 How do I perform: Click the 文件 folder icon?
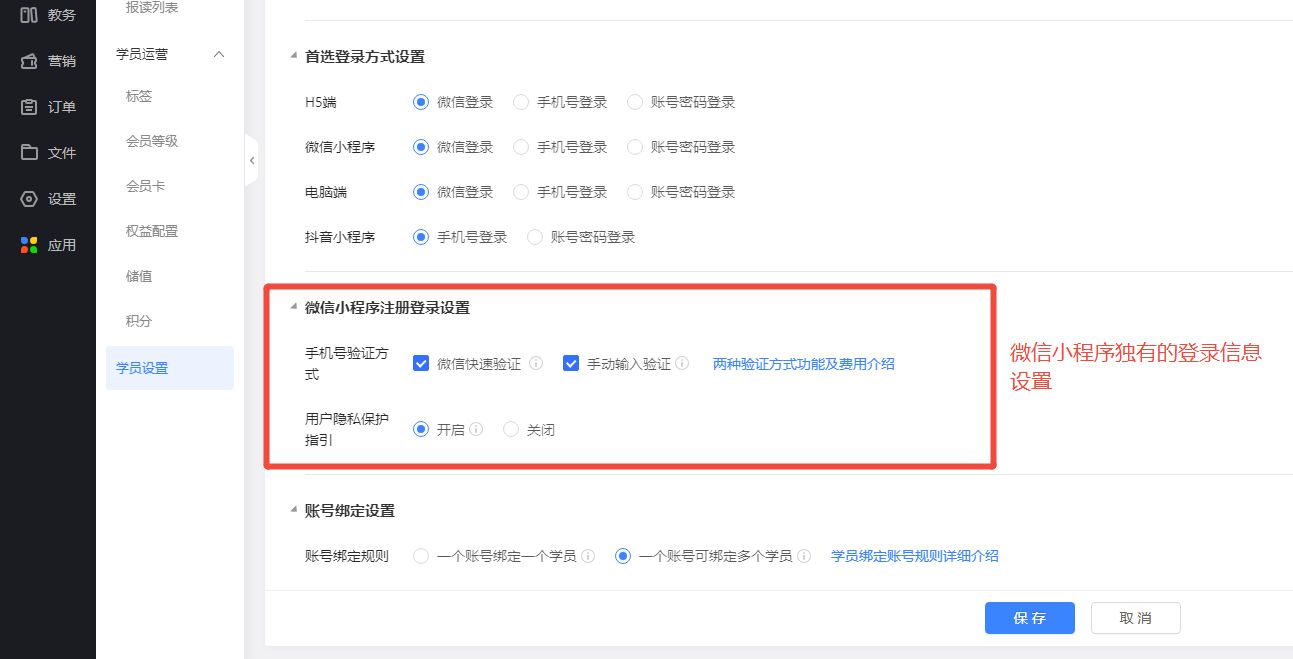[x=29, y=153]
